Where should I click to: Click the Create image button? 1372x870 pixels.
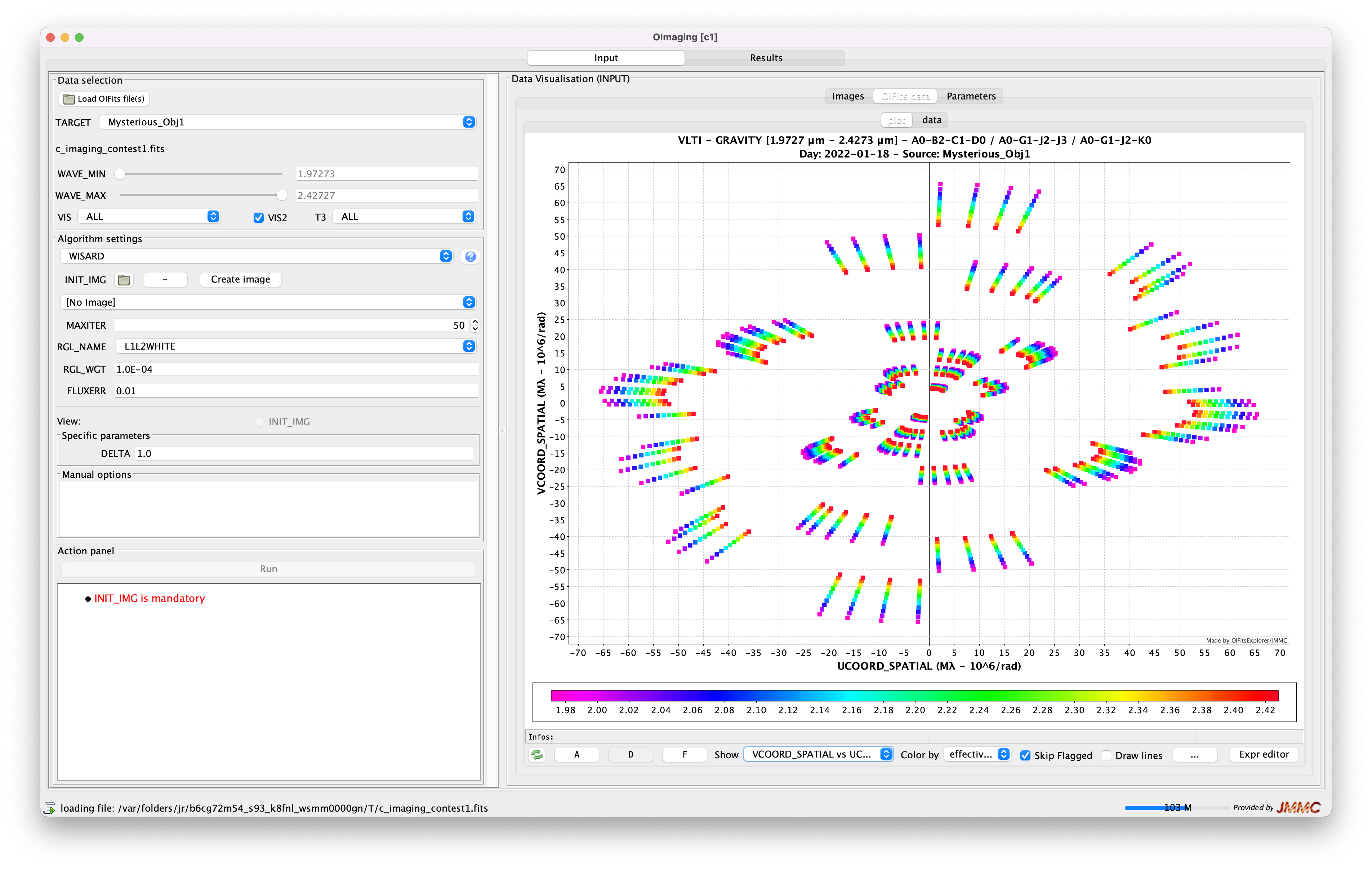tap(240, 279)
